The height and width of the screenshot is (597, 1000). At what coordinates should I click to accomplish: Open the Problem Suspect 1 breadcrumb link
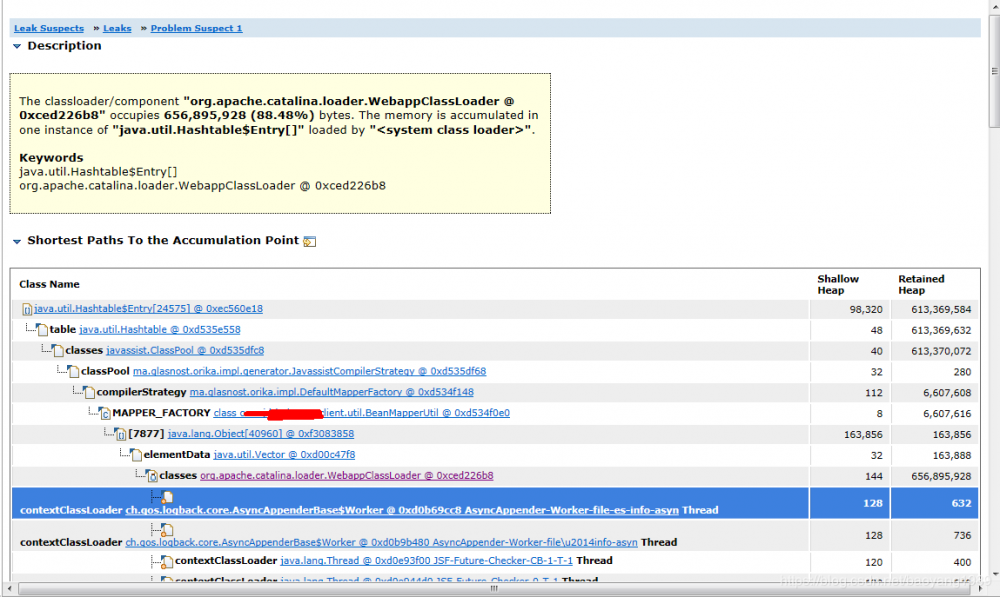click(x=196, y=28)
